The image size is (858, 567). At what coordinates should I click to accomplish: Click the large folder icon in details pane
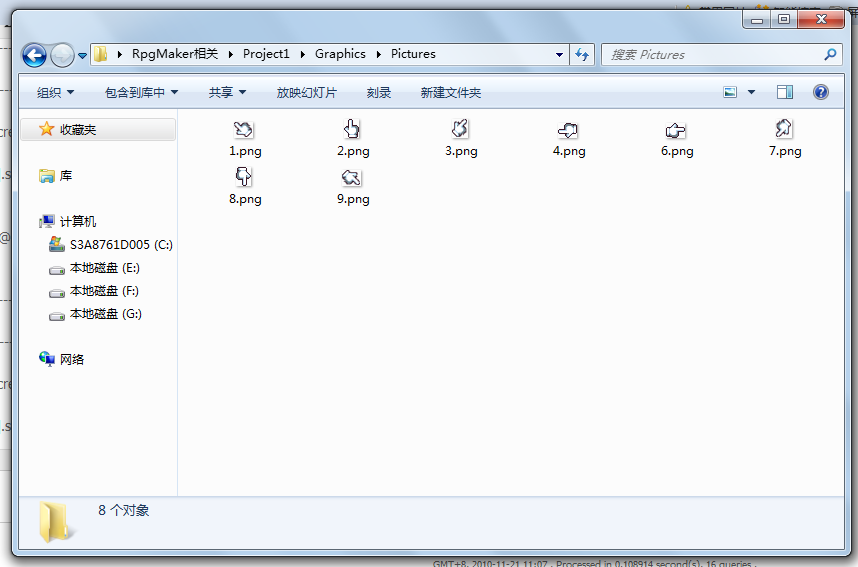click(54, 523)
